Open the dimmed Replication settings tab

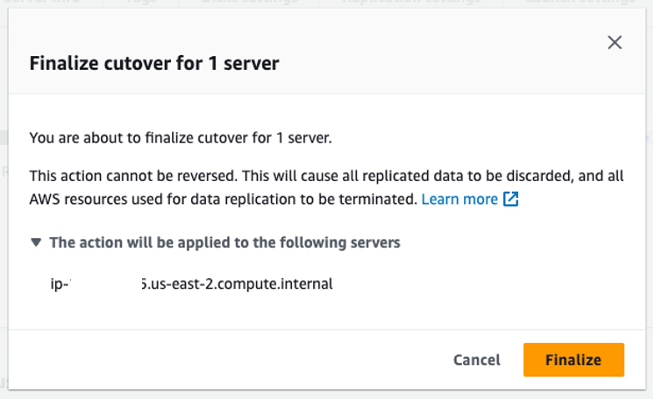(412, 2)
